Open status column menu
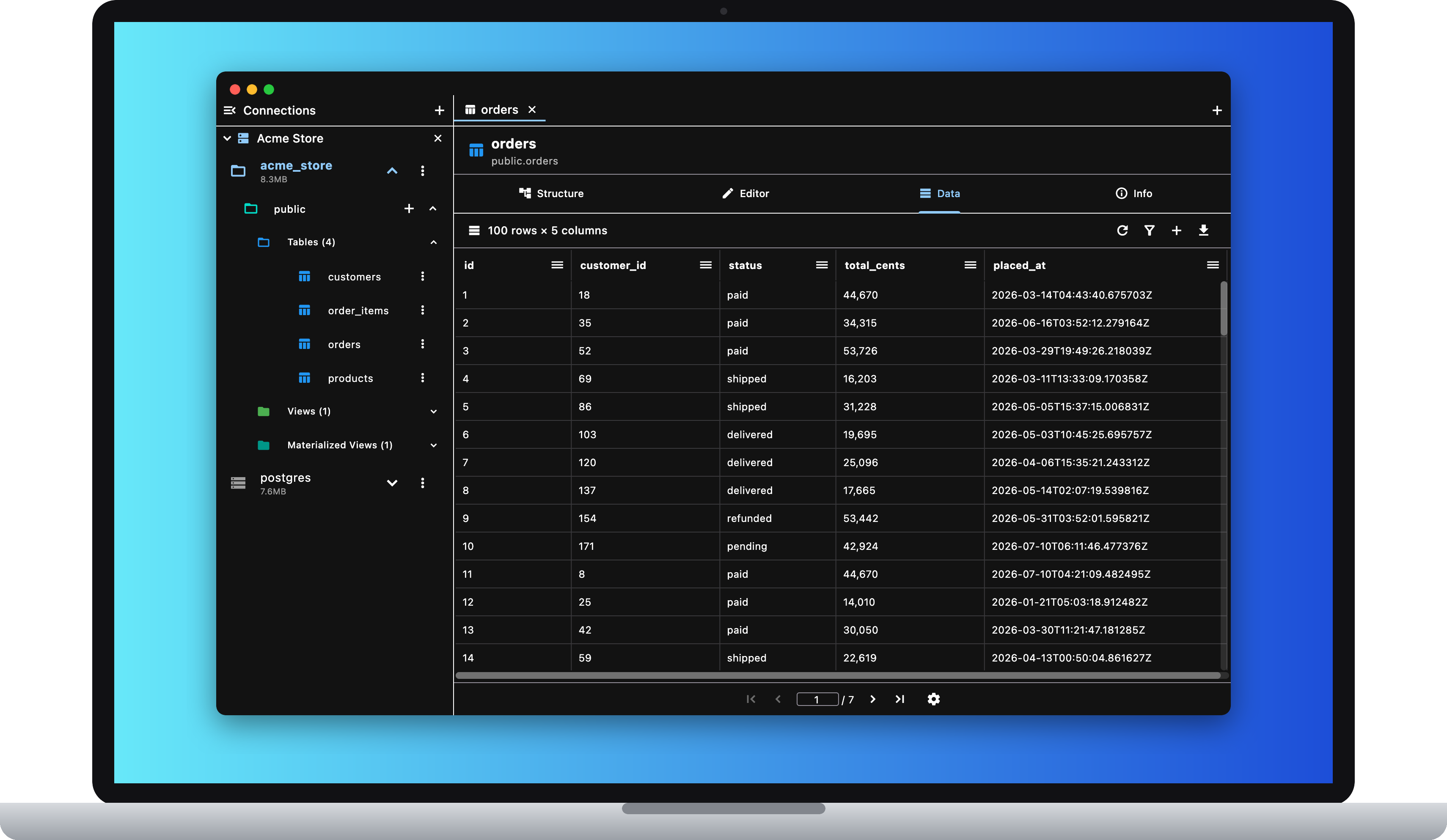The height and width of the screenshot is (840, 1447). click(x=822, y=265)
